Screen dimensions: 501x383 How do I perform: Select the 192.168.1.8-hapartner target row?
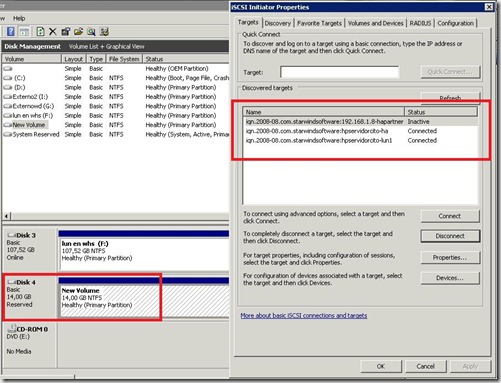pos(360,122)
